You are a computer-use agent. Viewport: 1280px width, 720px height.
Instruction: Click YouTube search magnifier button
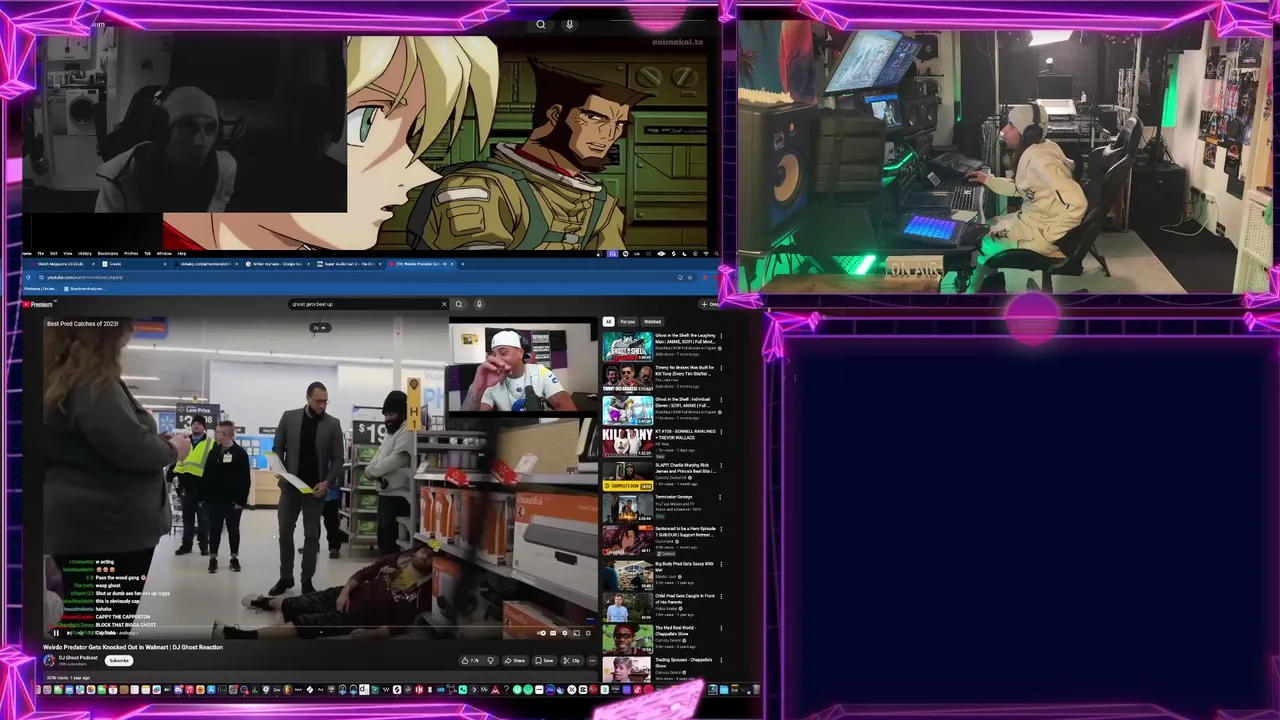(x=459, y=304)
